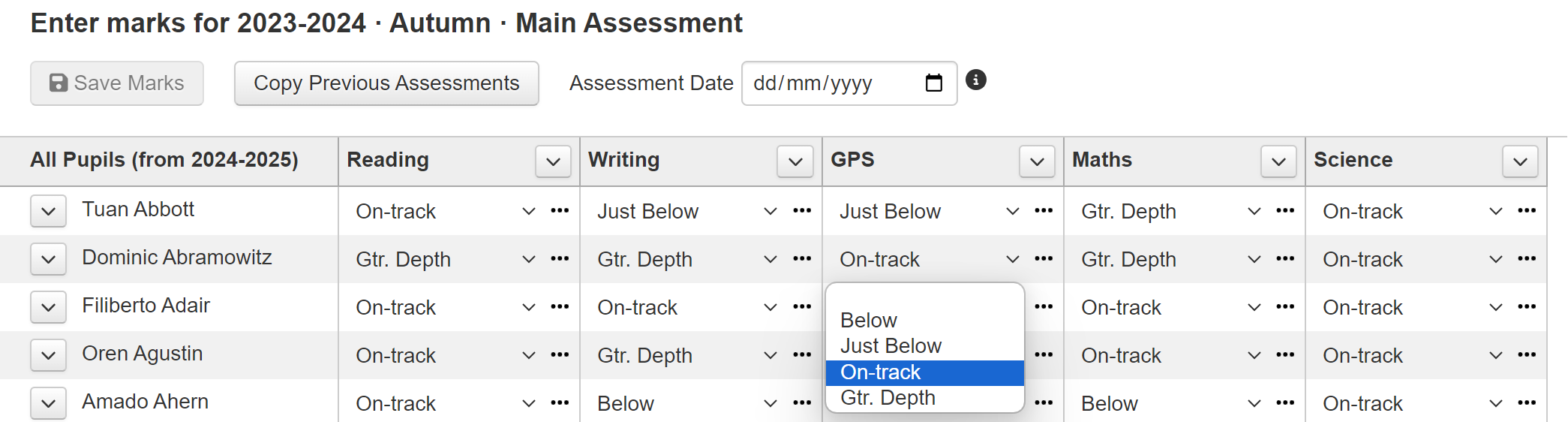Open ellipsis menu for Amado Ahern's Reading mark
The image size is (1568, 422).
560,402
